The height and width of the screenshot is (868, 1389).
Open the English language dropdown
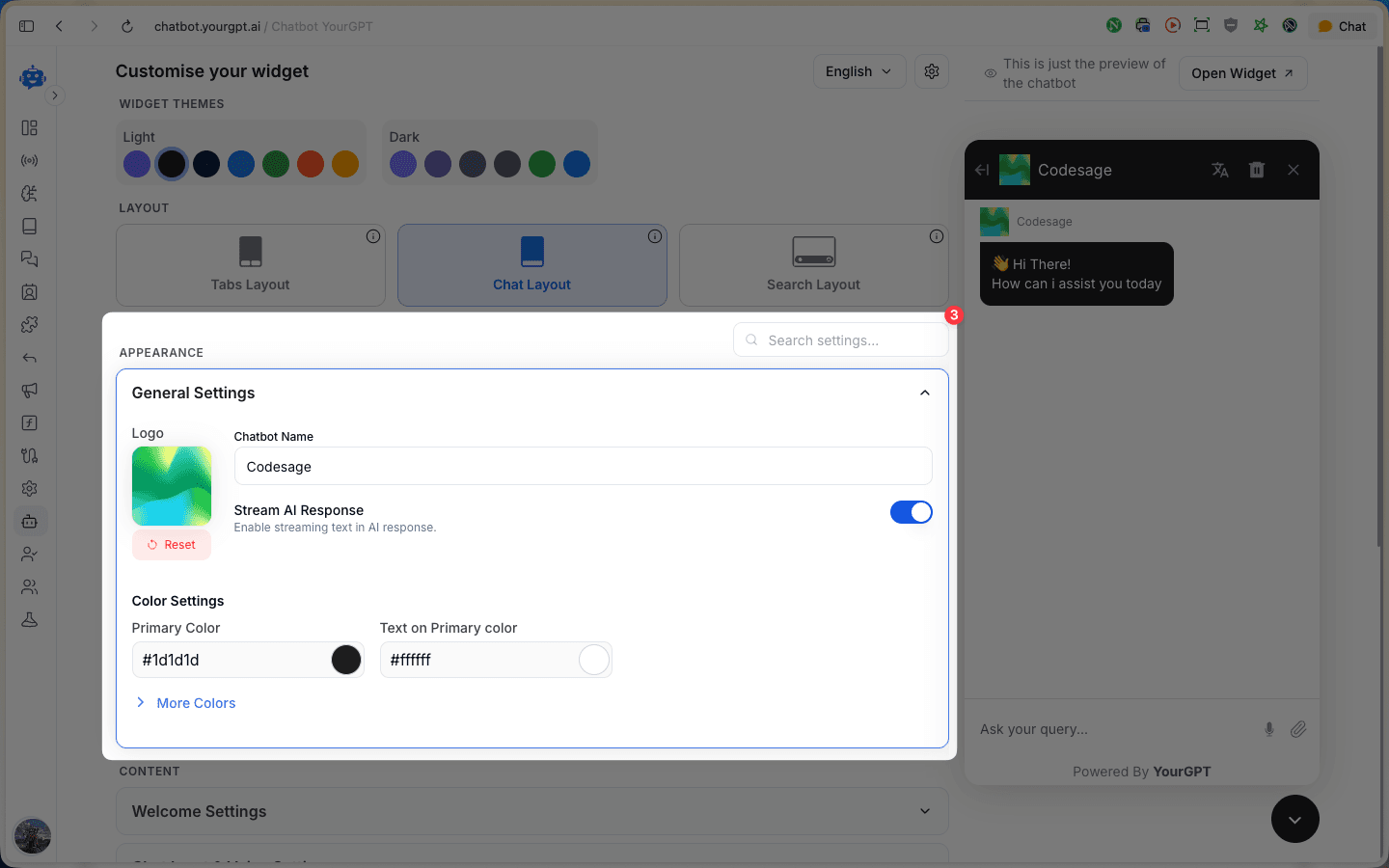858,70
